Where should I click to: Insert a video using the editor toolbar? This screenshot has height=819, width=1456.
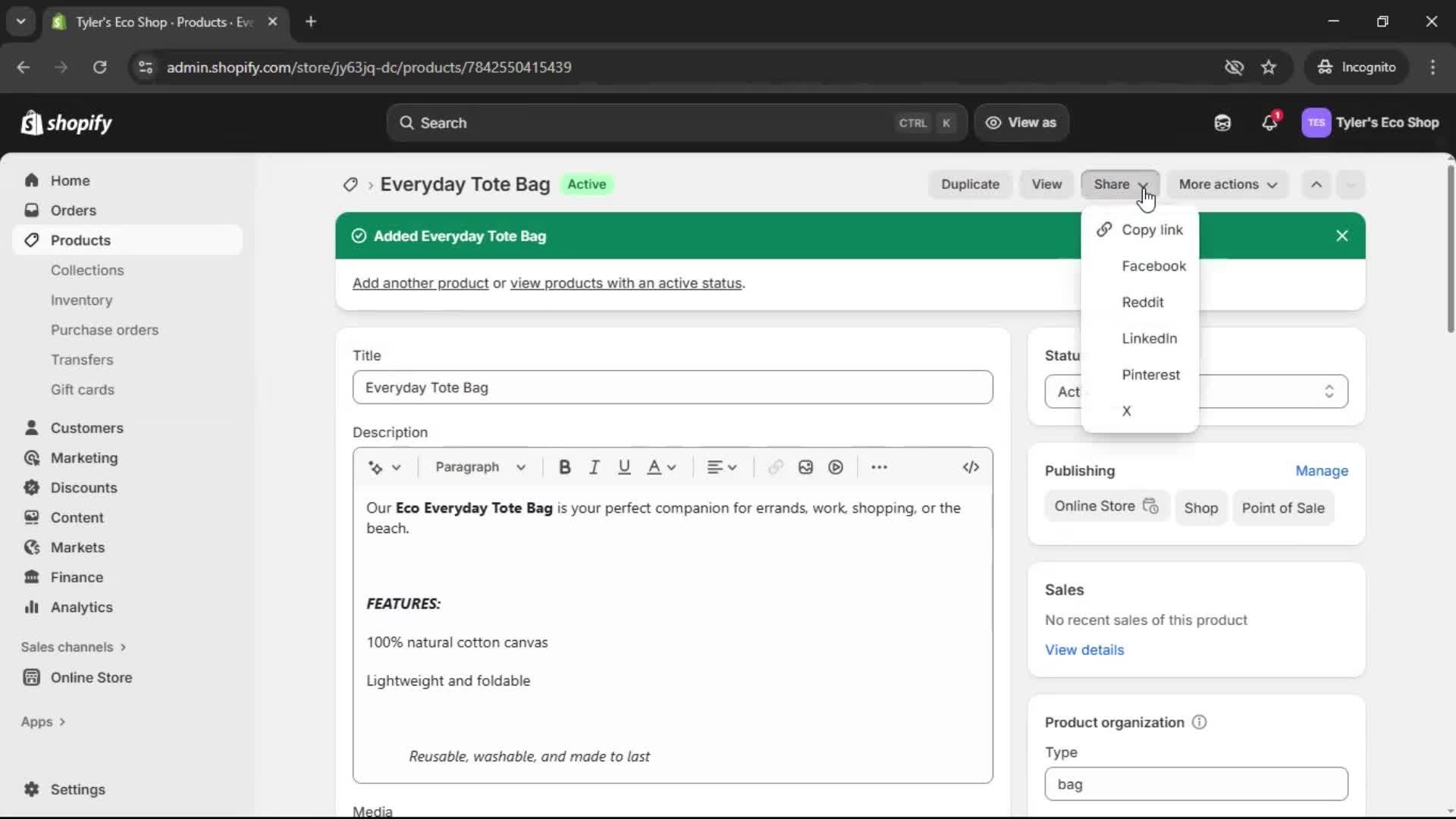(x=835, y=467)
